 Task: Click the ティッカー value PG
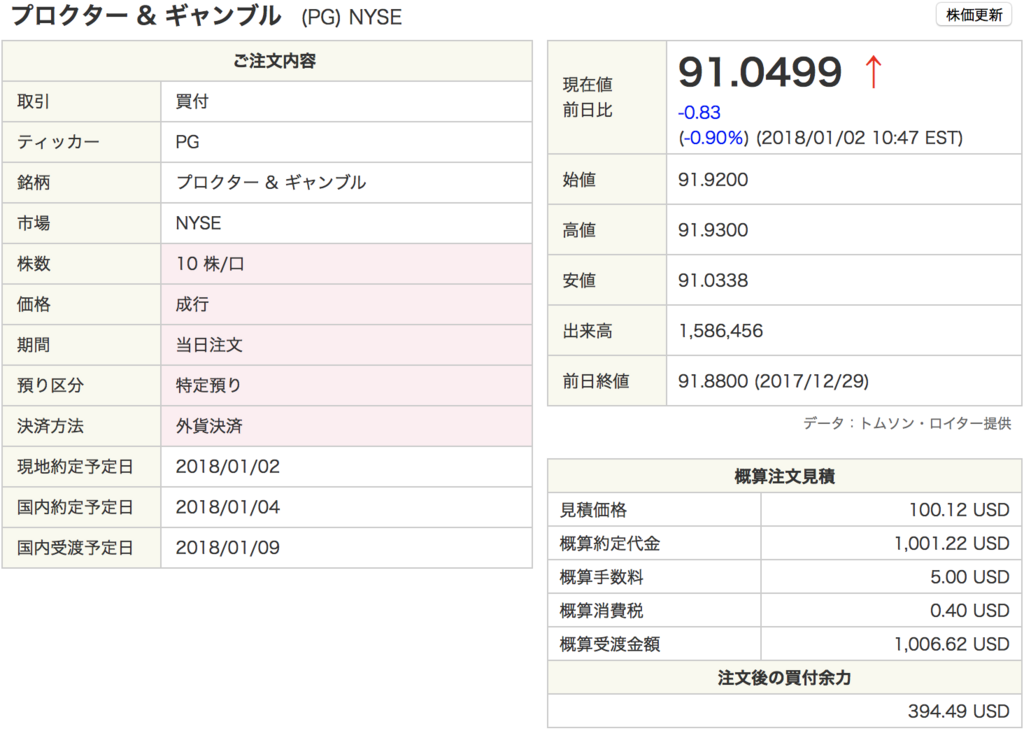(187, 142)
